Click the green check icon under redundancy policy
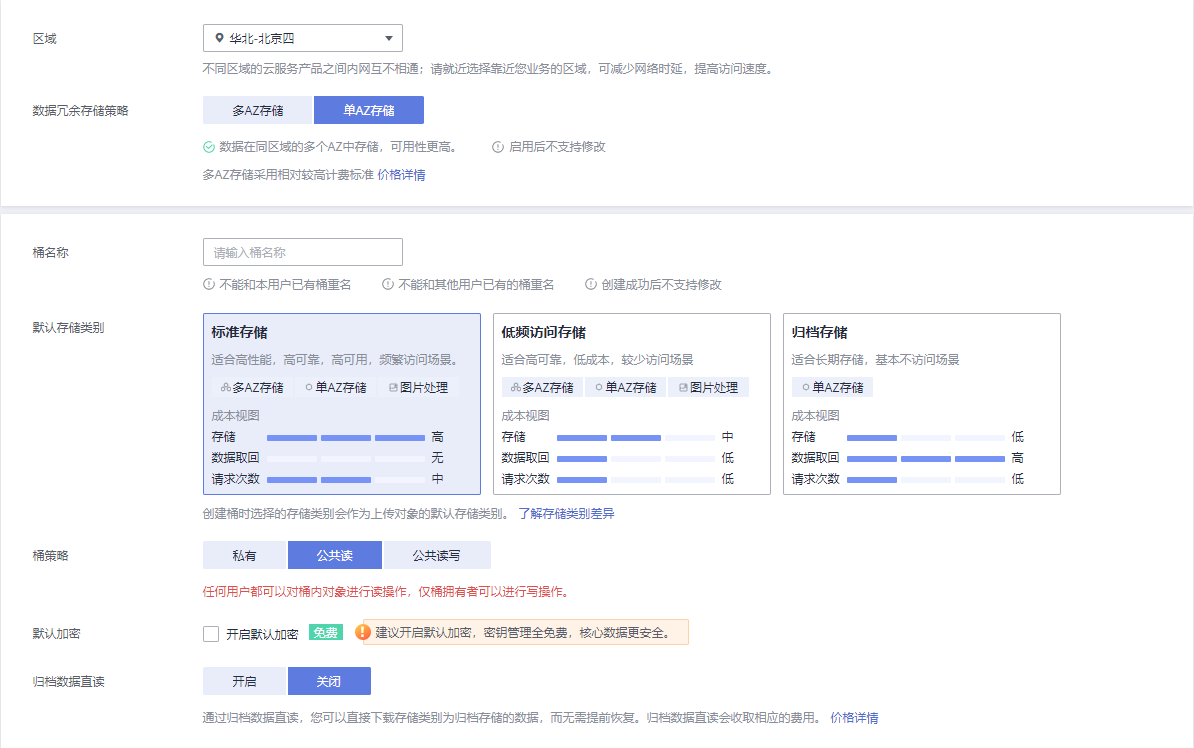Screen dimensions: 1194x748 [x=209, y=147]
